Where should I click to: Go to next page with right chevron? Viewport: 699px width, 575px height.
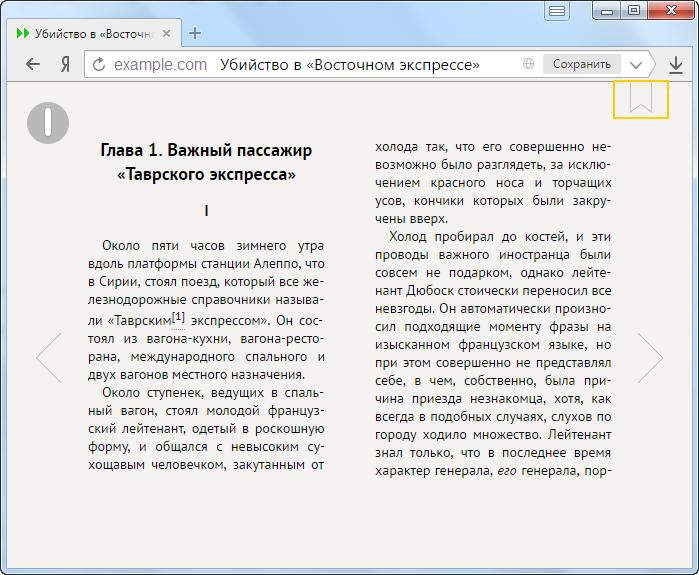tap(650, 358)
